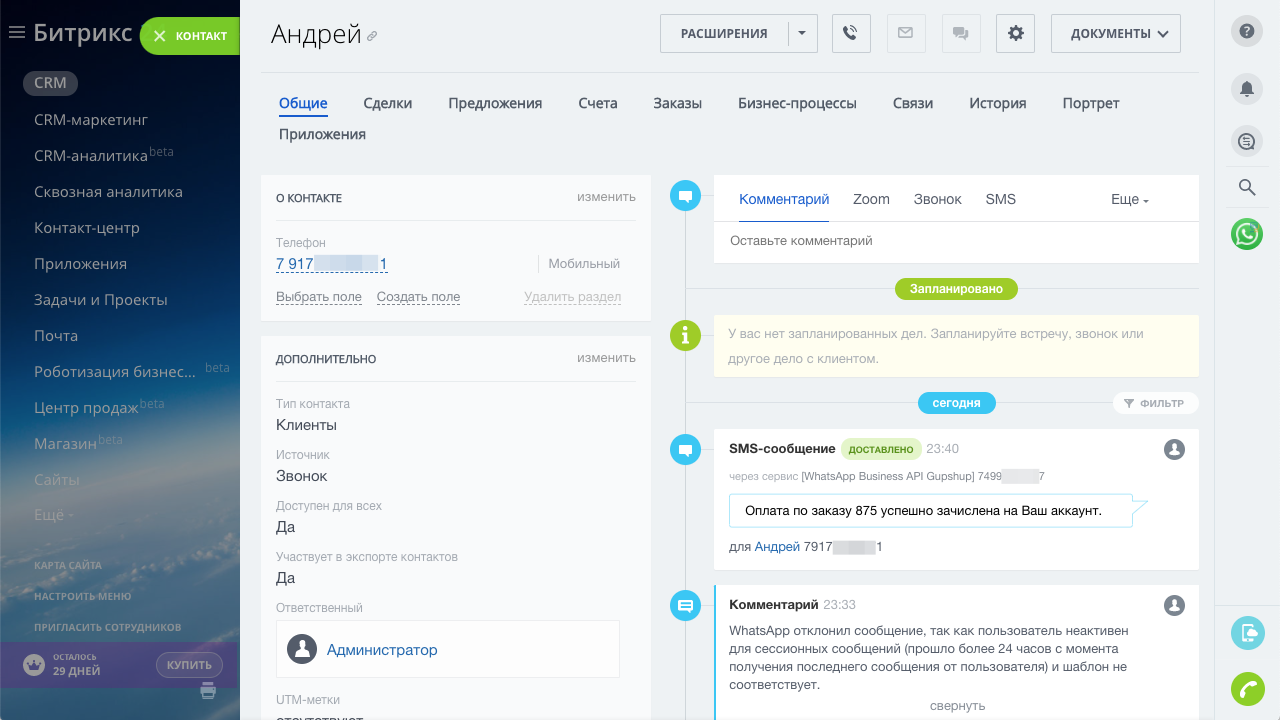Click the contact phone number link
1280x720 pixels.
click(x=332, y=264)
